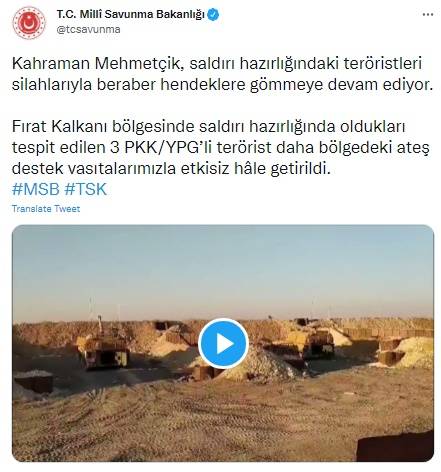Viewport: 441px width, 472px height.
Task: Open the three-dot more options menu
Action: pyautogui.click(x=428, y=15)
